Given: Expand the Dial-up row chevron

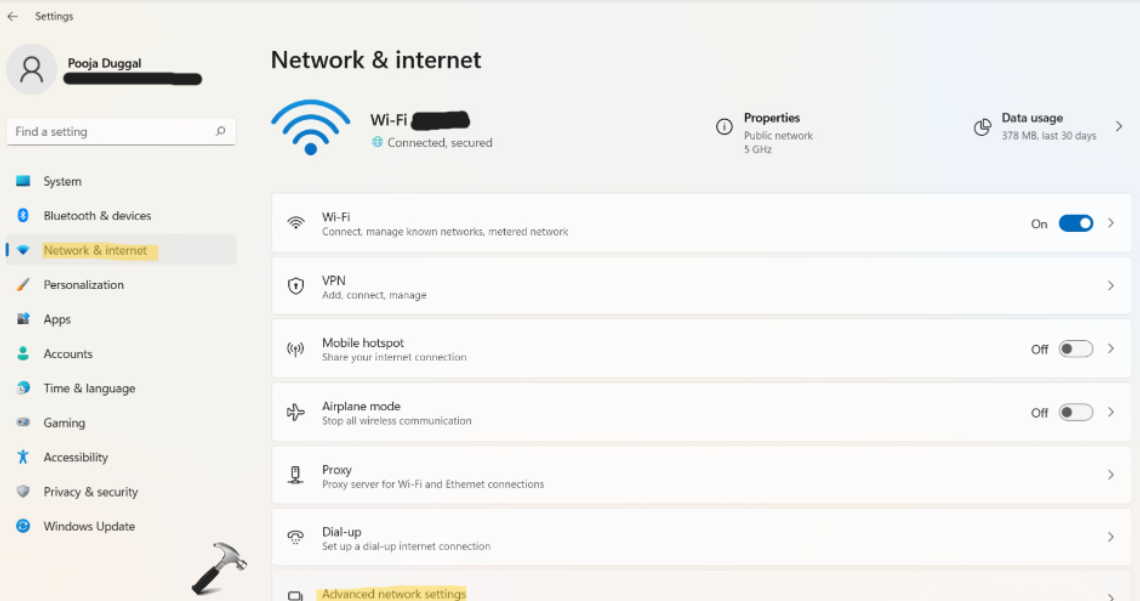Looking at the screenshot, I should pos(1110,537).
